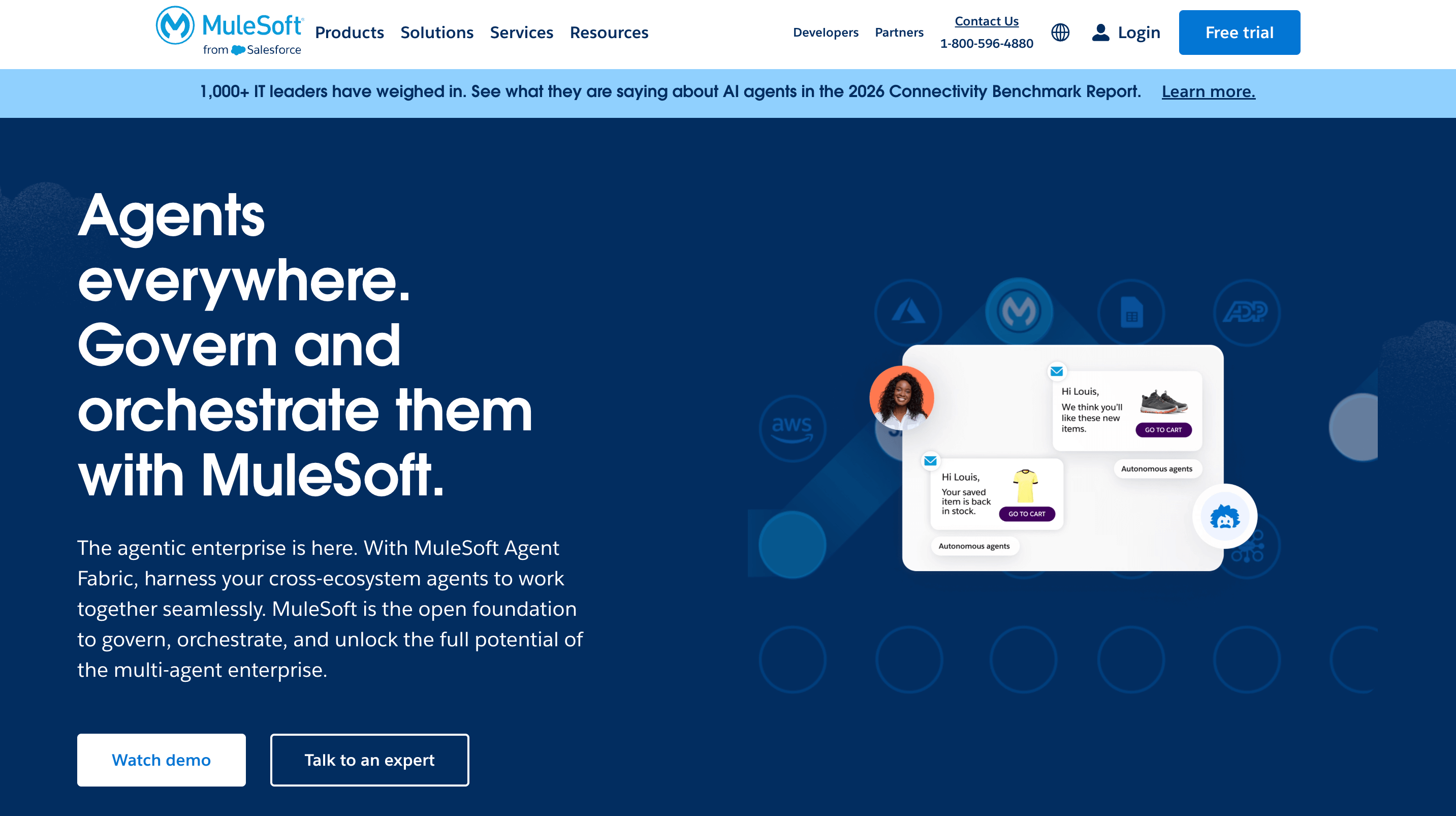Follow the Learn more banner link
The height and width of the screenshot is (816, 1456).
coord(1208,91)
